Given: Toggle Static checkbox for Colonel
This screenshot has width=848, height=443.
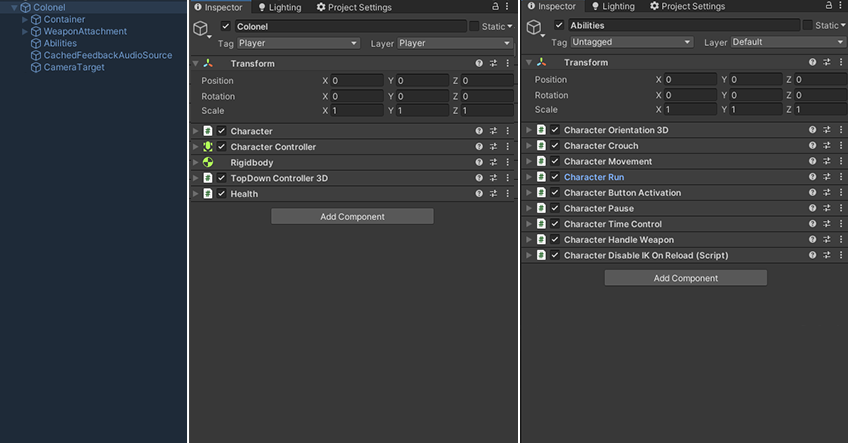Looking at the screenshot, I should coord(474,26).
